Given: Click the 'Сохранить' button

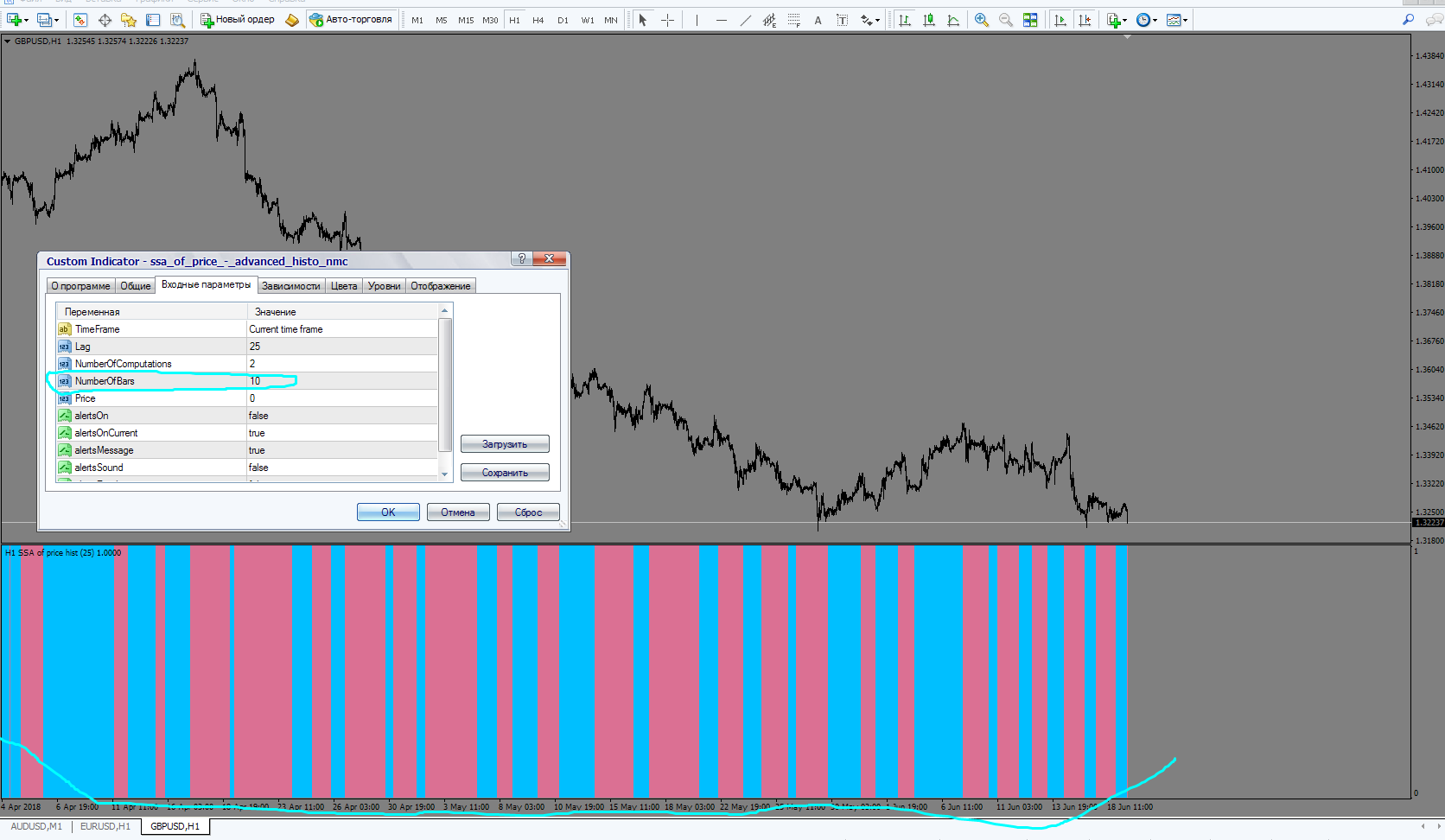Looking at the screenshot, I should [x=505, y=473].
